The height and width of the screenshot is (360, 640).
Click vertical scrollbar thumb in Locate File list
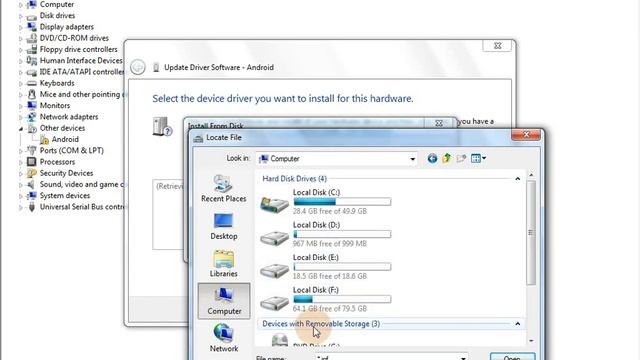[531, 233]
